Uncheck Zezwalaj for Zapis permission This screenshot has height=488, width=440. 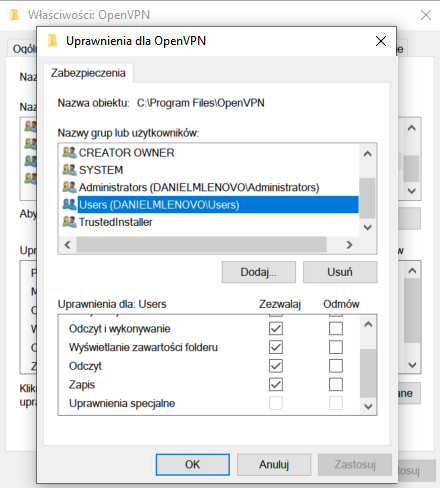[x=276, y=384]
